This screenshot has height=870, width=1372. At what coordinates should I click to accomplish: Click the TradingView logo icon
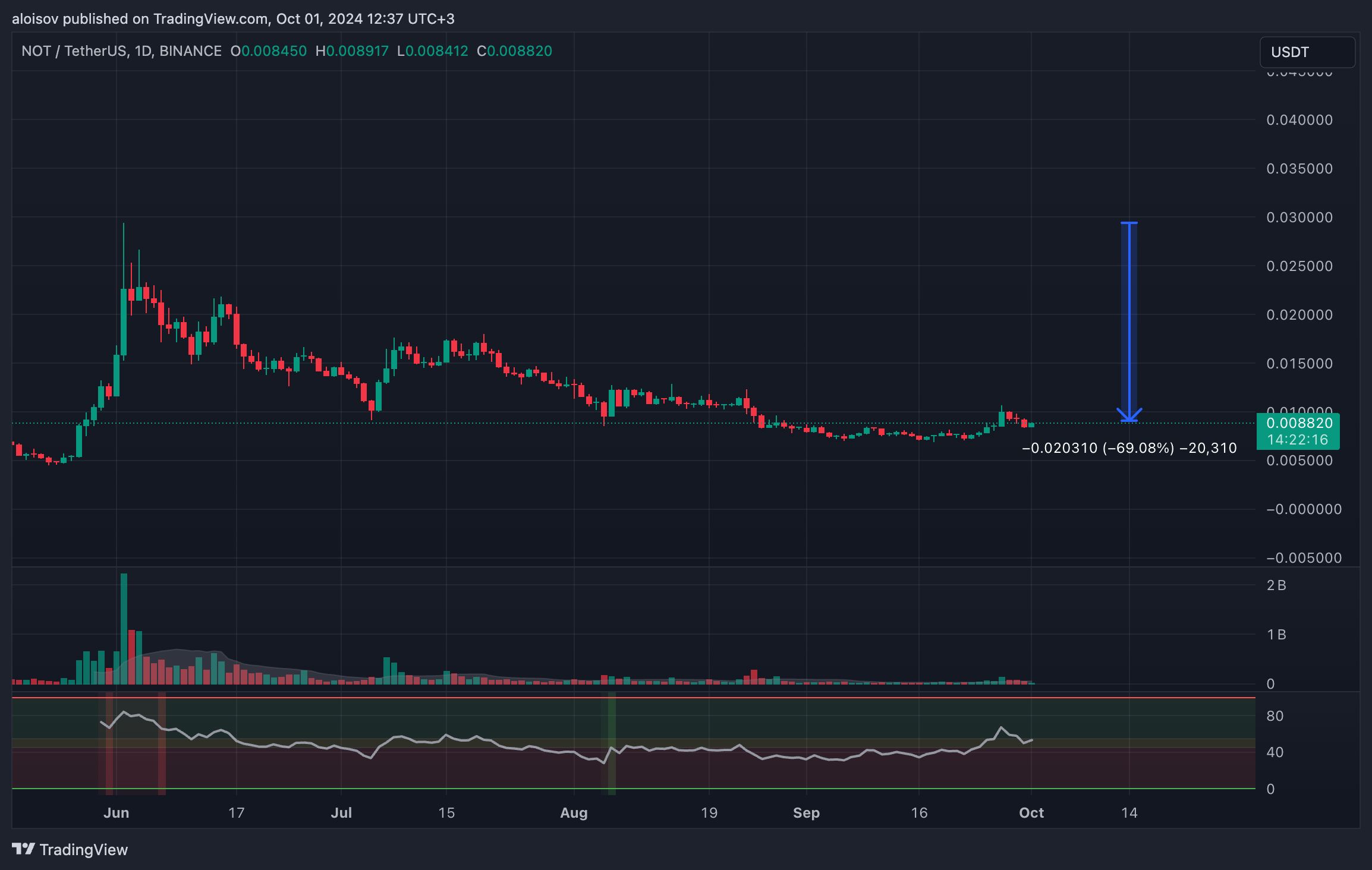[x=24, y=849]
